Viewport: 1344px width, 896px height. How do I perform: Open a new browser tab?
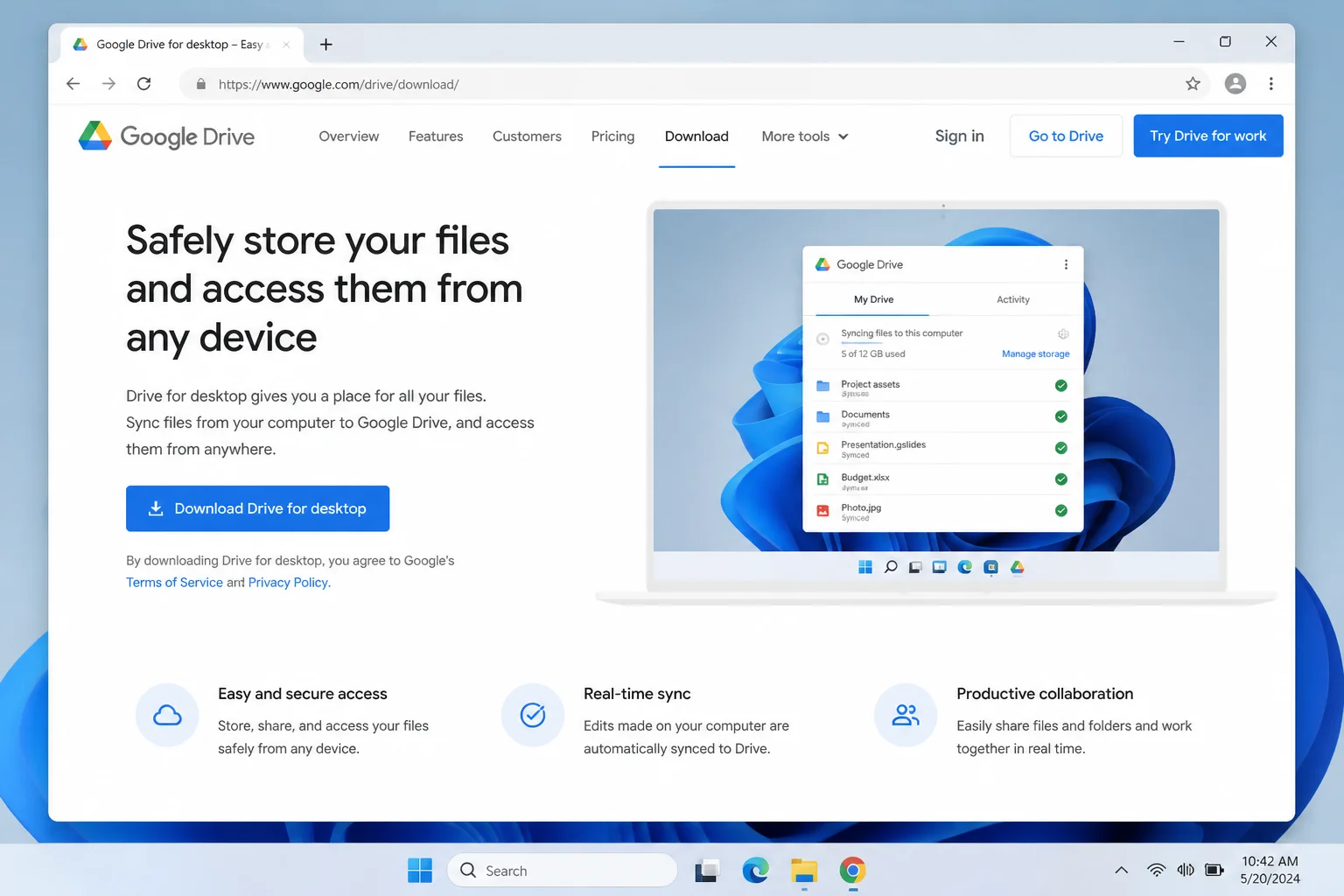point(326,45)
